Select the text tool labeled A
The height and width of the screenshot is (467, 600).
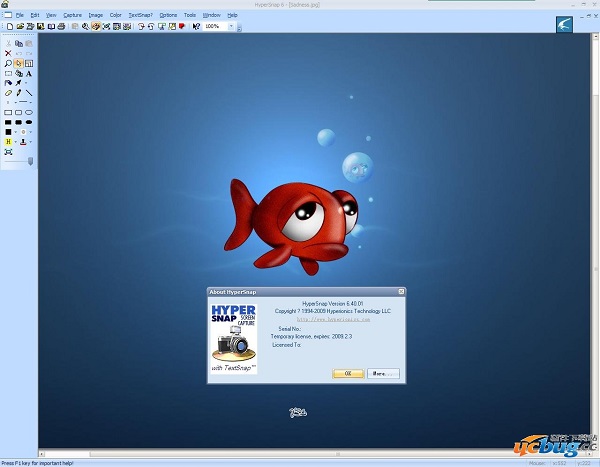29,73
